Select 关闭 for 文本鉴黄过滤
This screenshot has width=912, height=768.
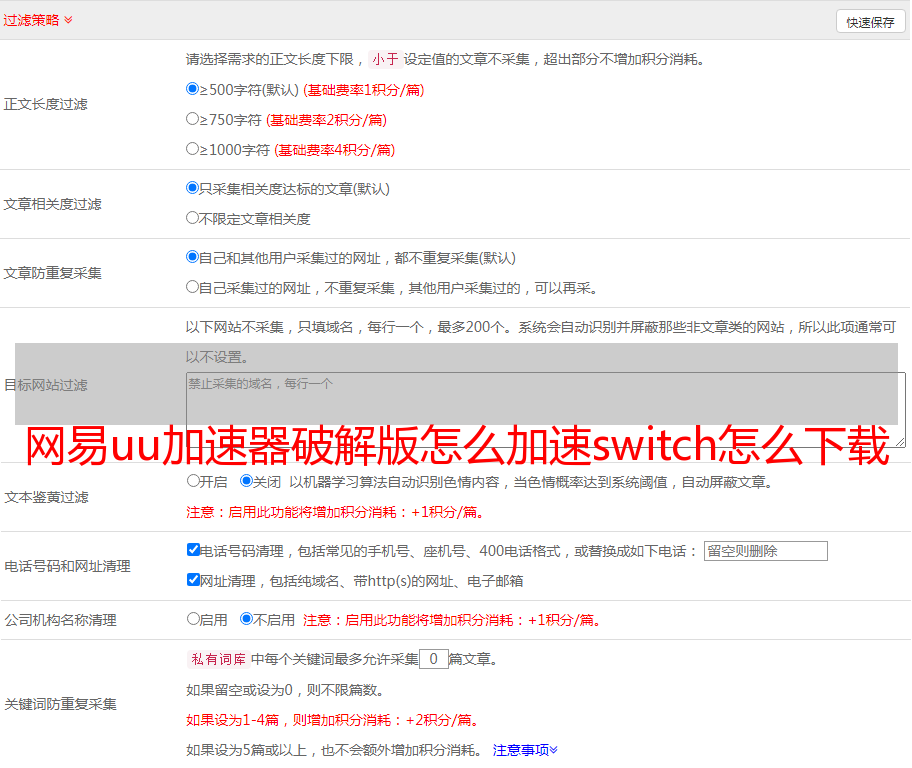tap(246, 481)
